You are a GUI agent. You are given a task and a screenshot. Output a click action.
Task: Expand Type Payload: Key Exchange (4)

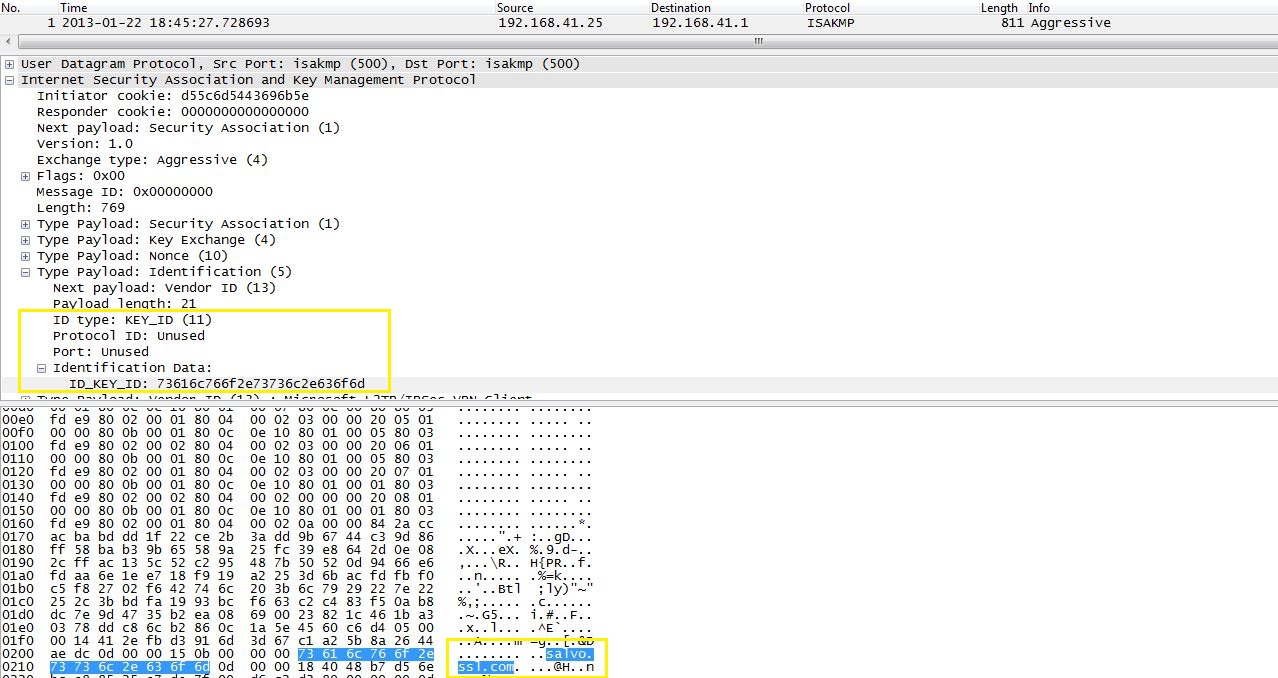[x=25, y=239]
